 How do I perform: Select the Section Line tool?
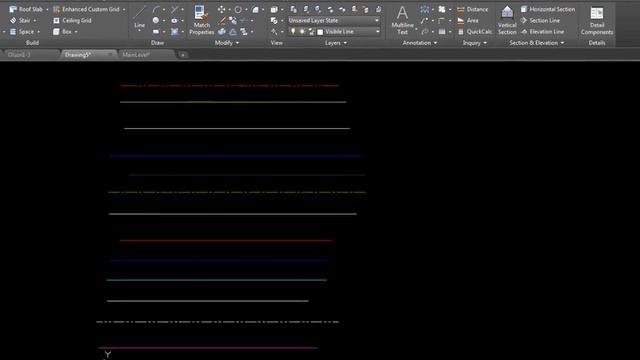tap(540, 20)
